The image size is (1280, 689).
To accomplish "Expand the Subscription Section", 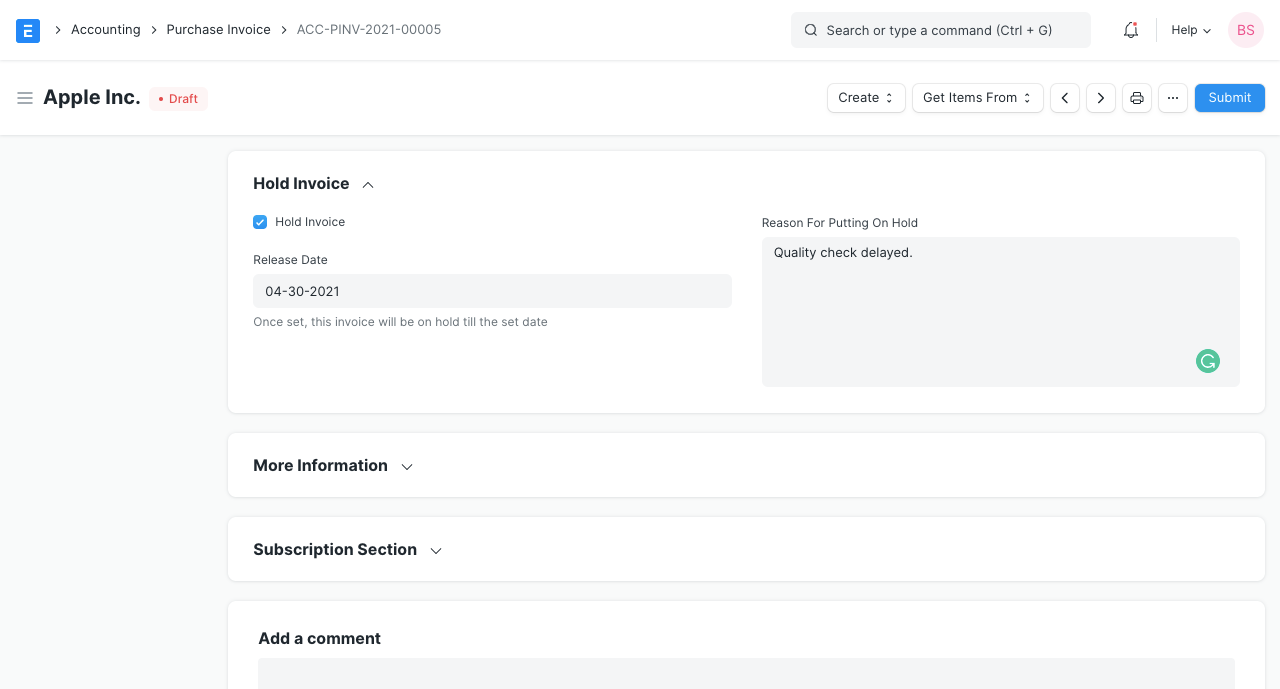I will click(436, 551).
